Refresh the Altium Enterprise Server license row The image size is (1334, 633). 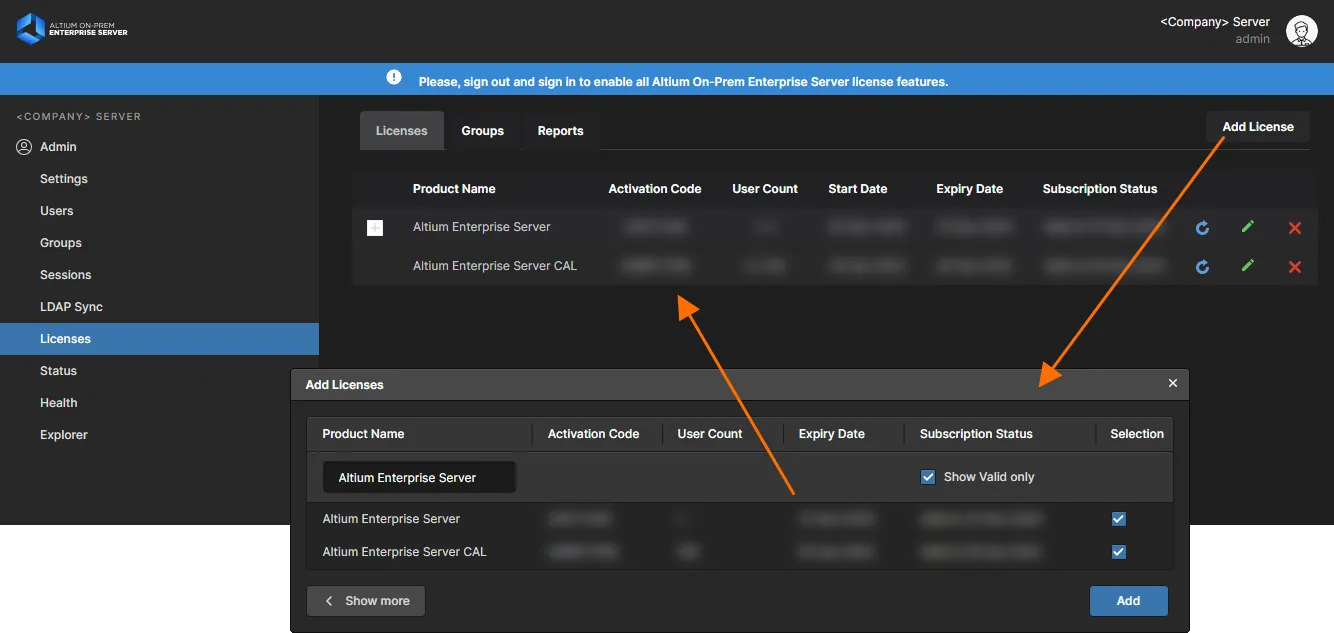[x=1202, y=228]
